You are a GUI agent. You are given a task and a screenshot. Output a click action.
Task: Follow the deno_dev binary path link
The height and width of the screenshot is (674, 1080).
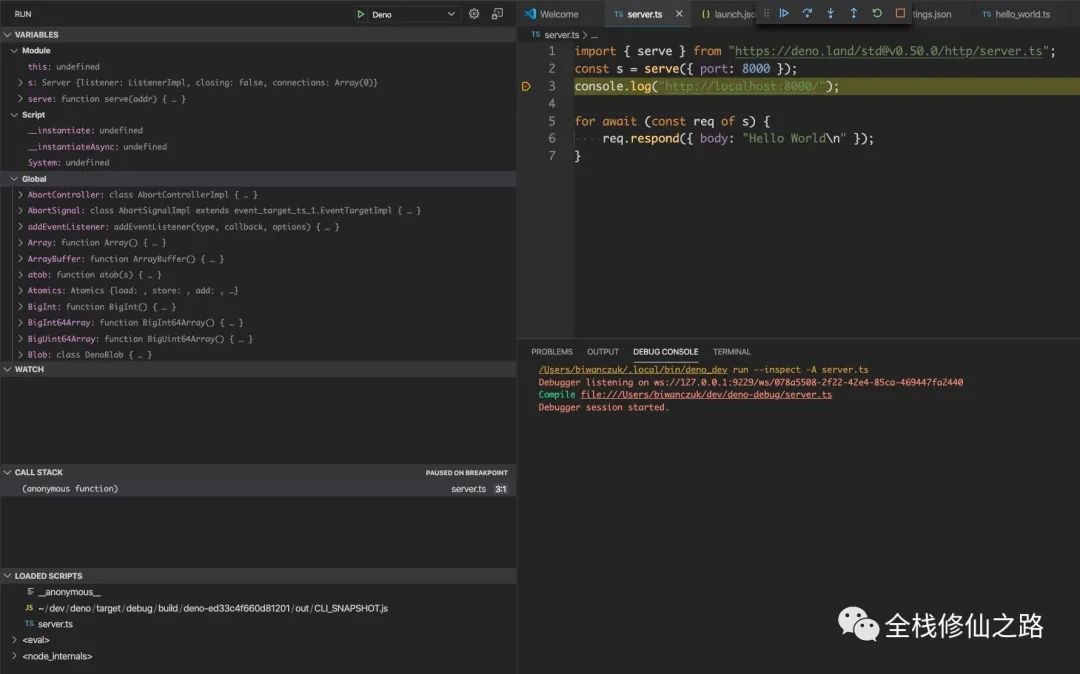click(633, 370)
